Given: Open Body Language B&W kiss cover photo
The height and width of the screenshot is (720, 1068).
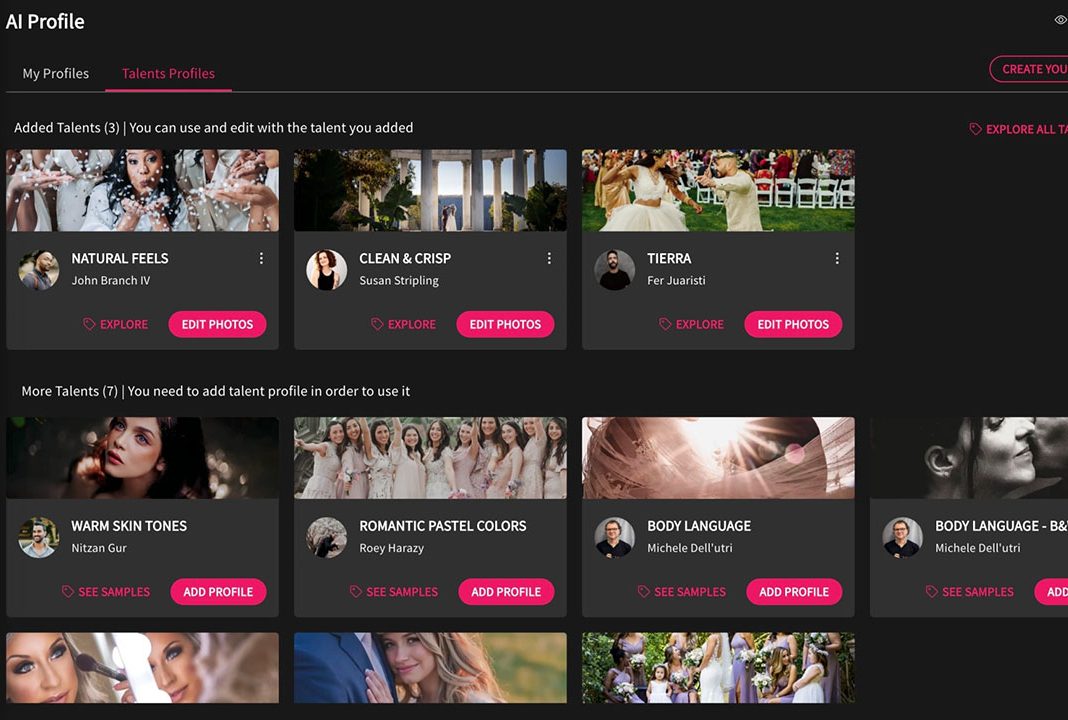Looking at the screenshot, I should 969,458.
